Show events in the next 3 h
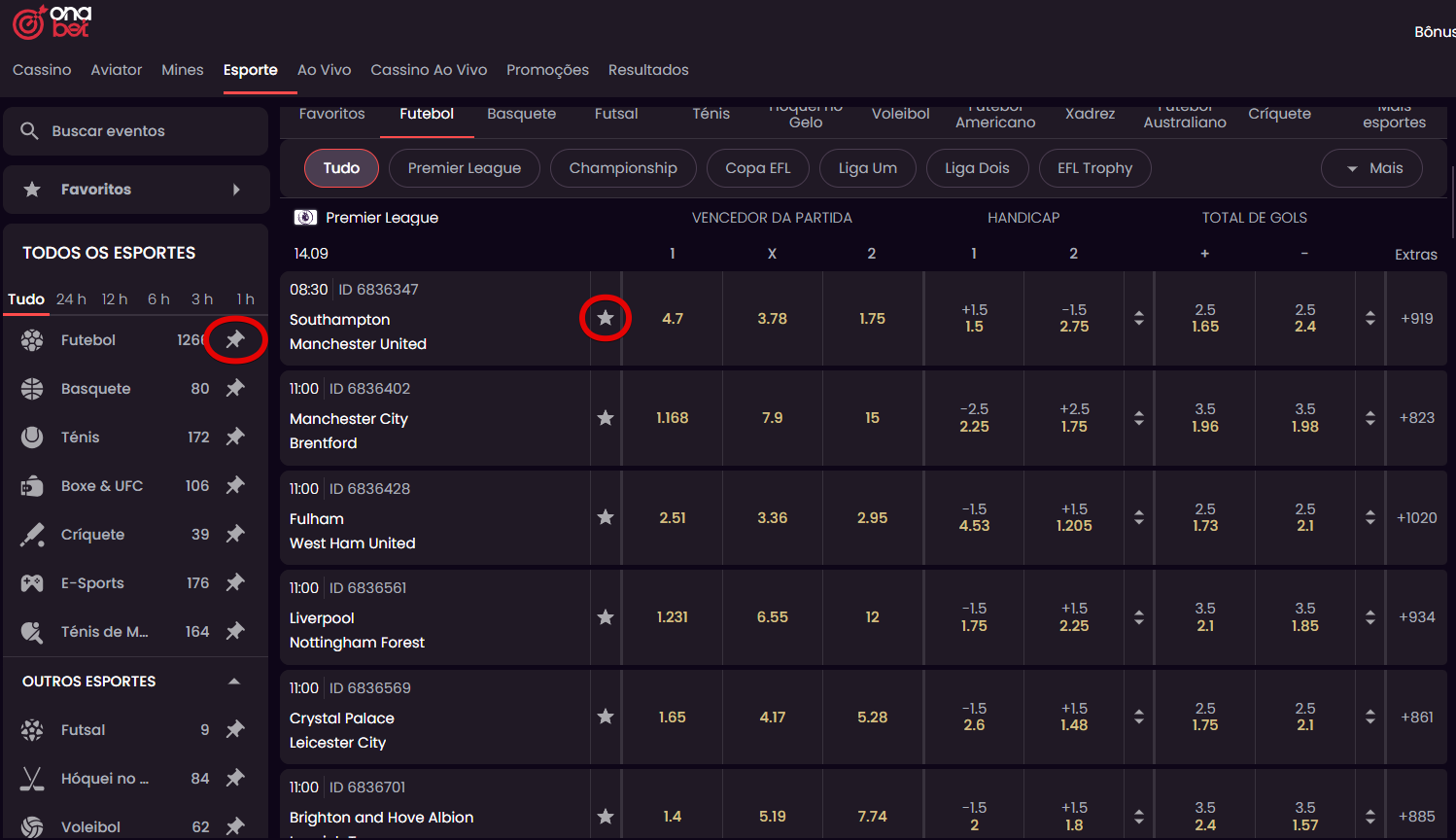The width and height of the screenshot is (1456, 840). 202,299
